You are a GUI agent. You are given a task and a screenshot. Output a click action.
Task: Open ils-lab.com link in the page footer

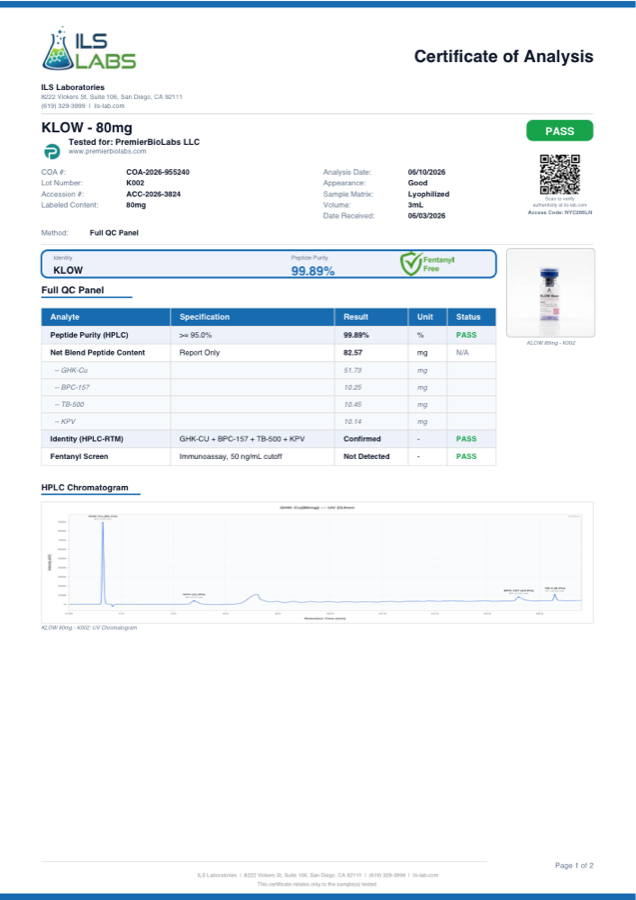click(424, 875)
